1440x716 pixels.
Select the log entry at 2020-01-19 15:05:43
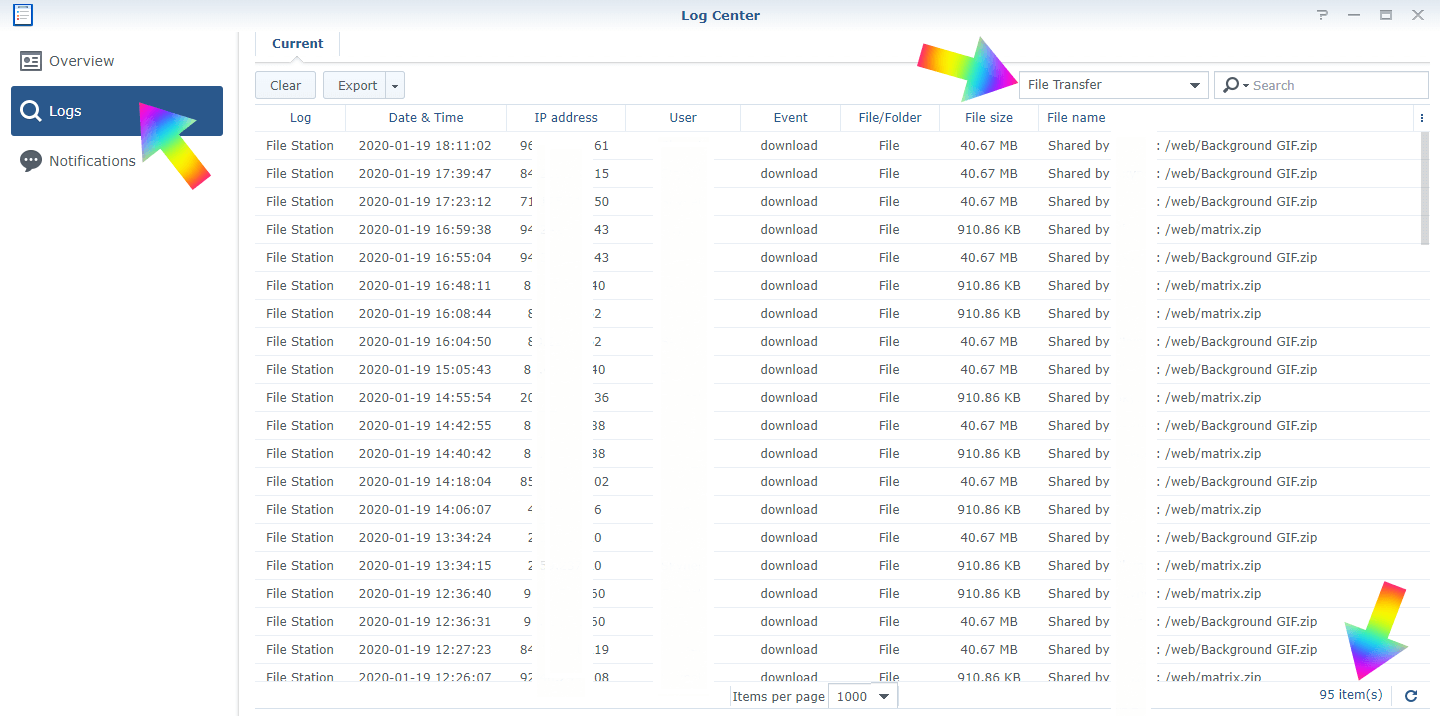click(837, 370)
